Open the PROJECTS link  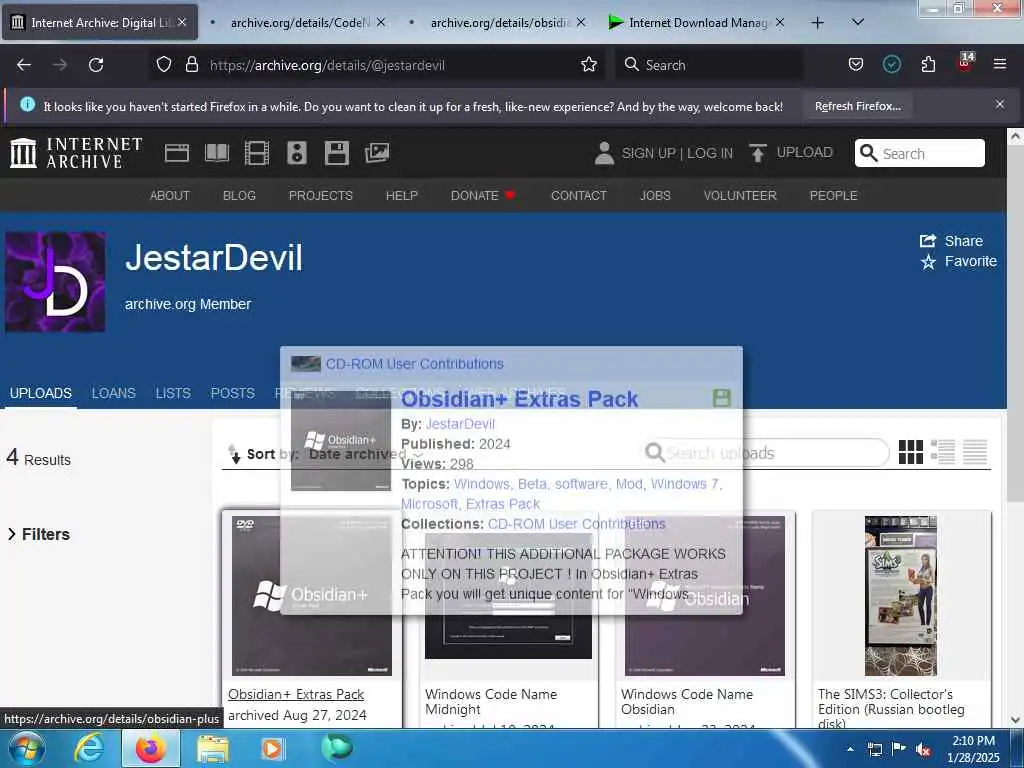321,195
